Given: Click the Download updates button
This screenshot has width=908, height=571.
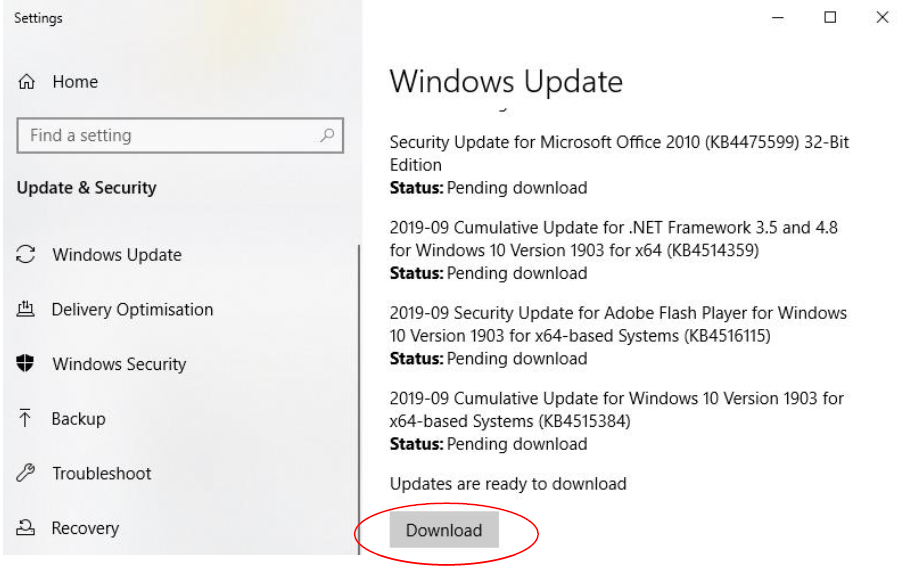Looking at the screenshot, I should (444, 529).
